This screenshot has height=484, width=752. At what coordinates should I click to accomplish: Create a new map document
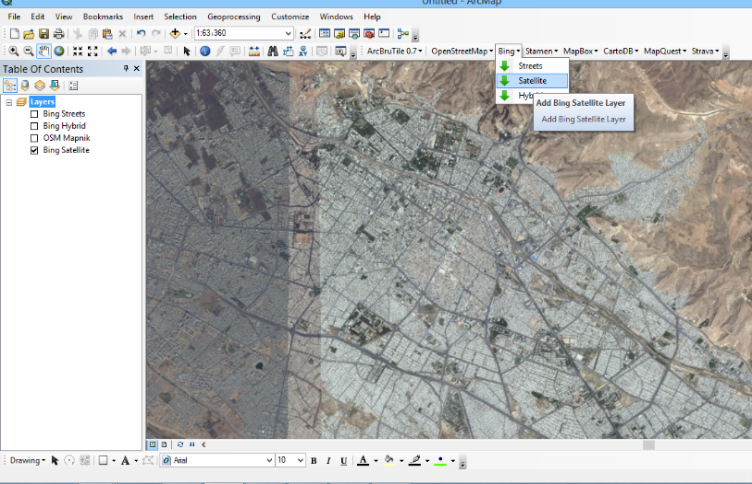click(14, 34)
